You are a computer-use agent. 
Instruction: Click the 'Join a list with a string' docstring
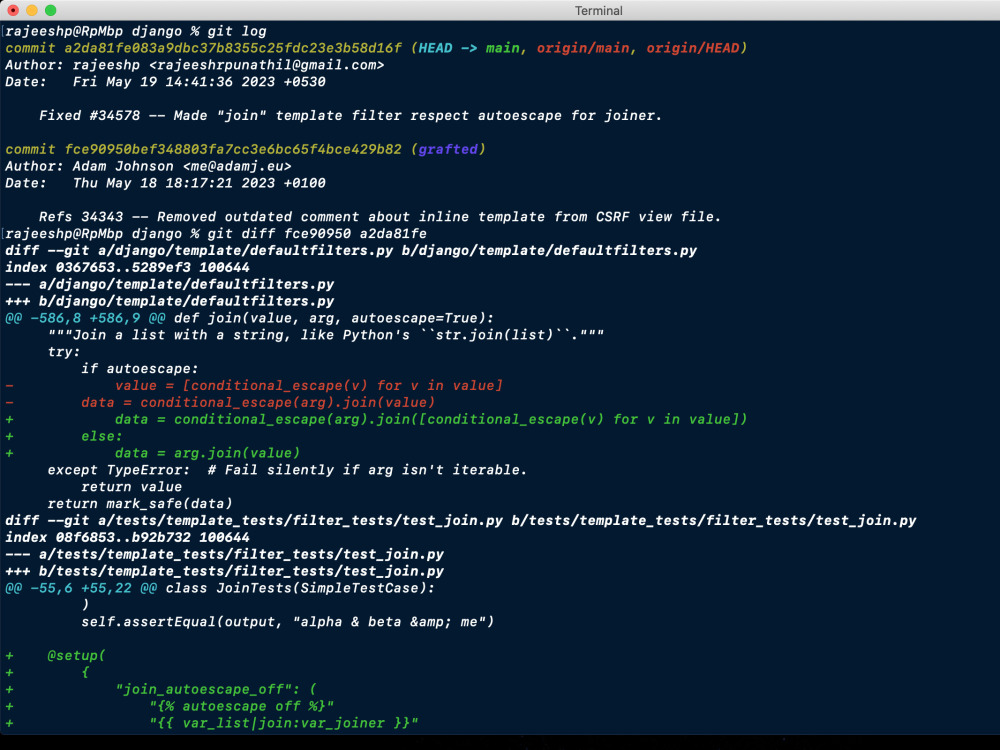326,335
